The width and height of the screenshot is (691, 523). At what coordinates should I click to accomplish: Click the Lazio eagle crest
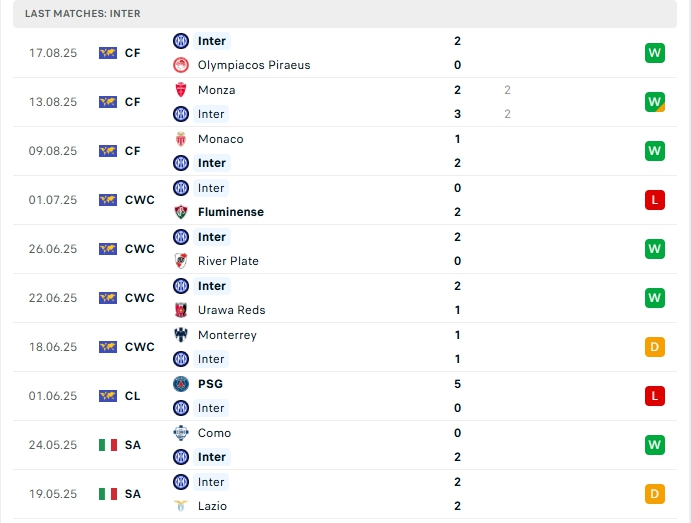point(181,506)
